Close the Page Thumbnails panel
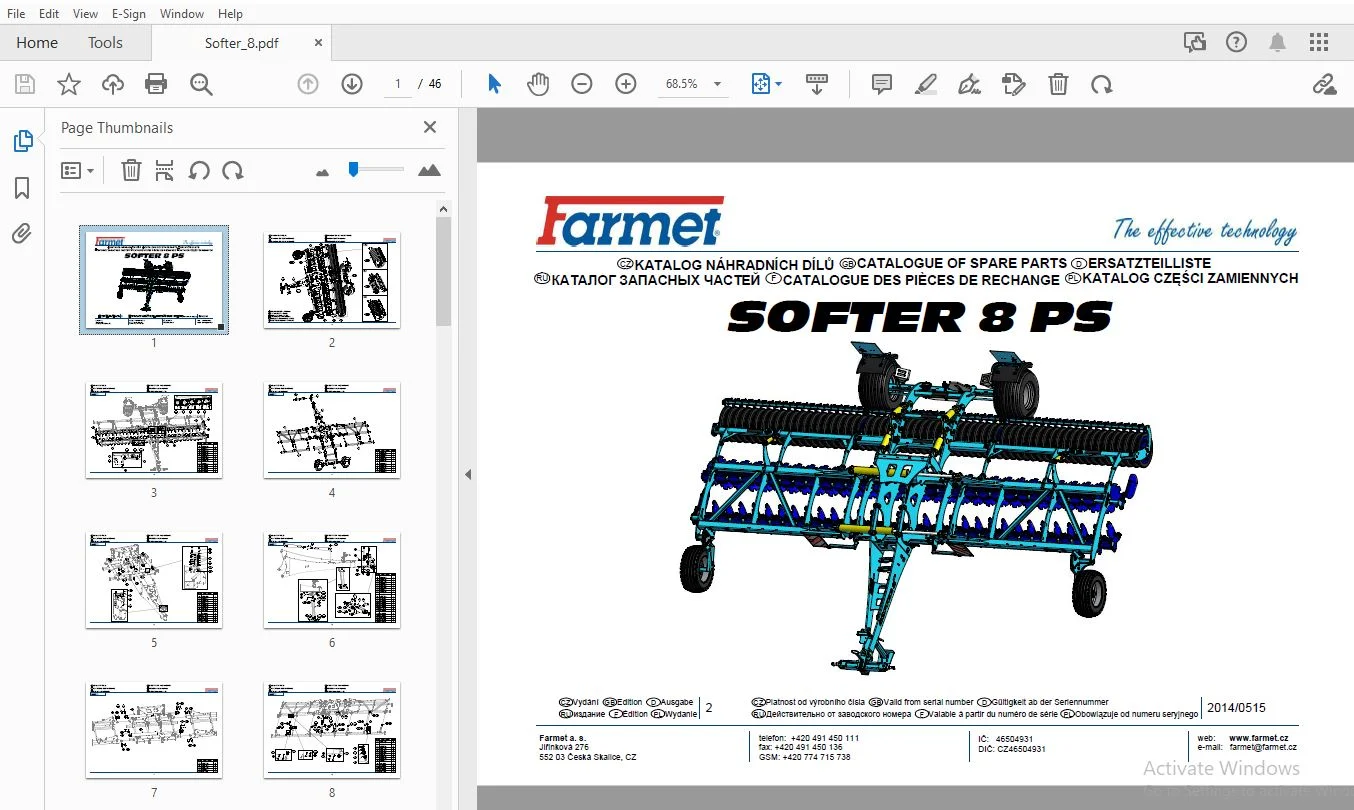This screenshot has width=1354, height=810. 430,127
